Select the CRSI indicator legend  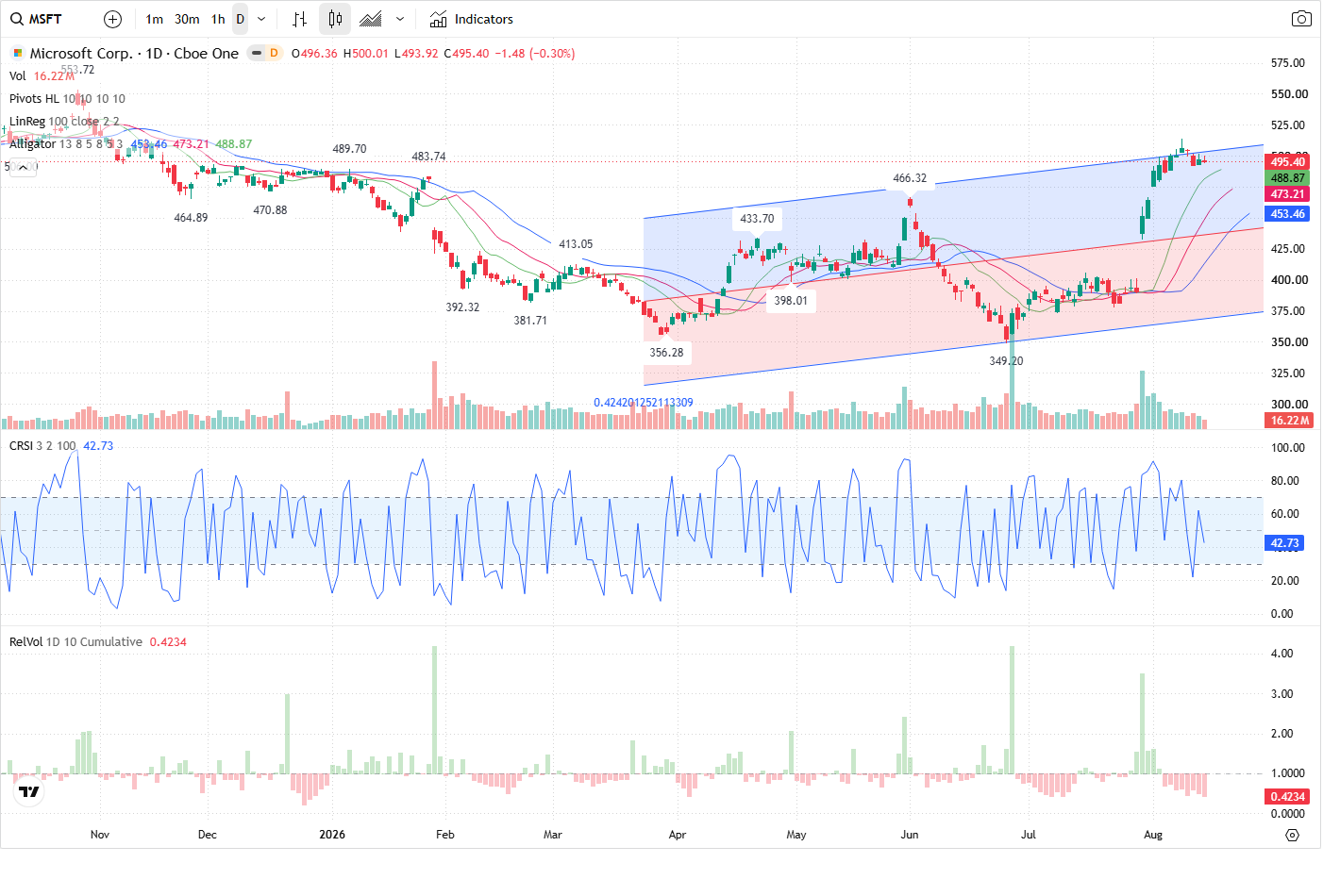42,445
